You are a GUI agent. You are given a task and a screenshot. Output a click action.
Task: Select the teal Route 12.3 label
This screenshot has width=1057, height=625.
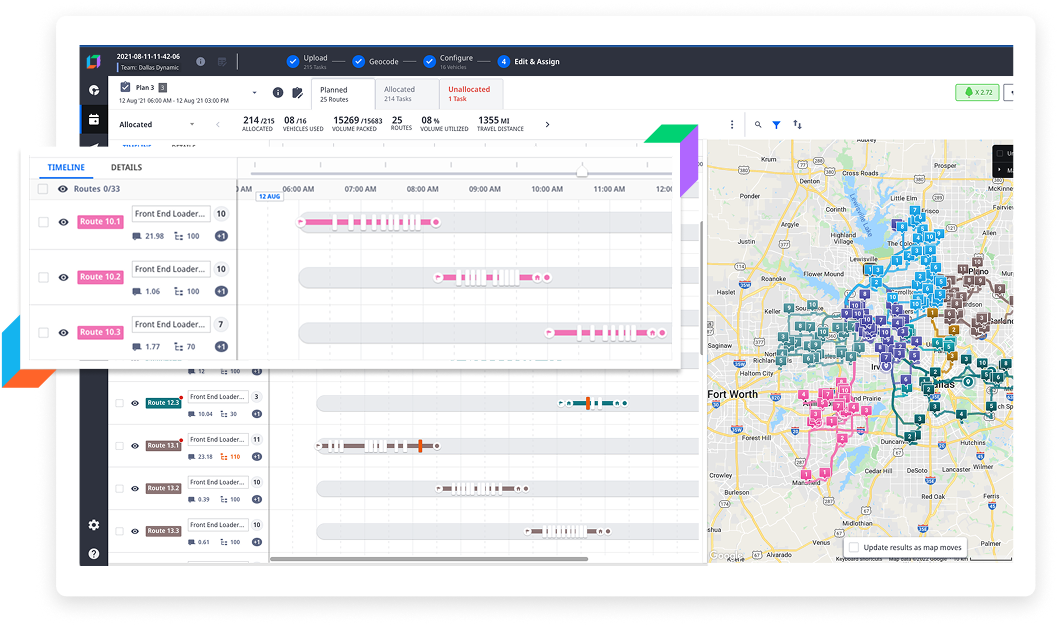click(x=164, y=403)
